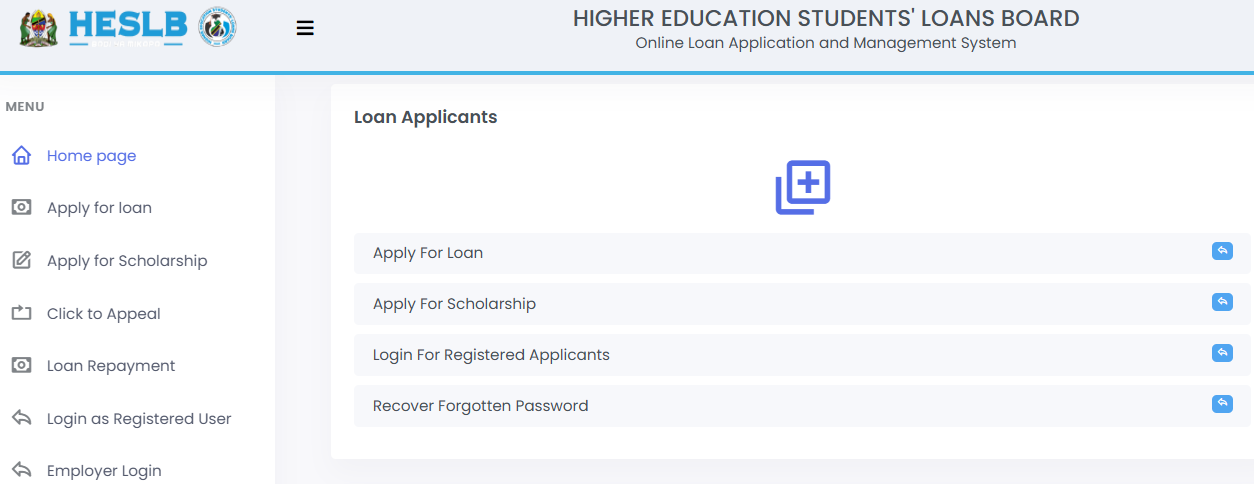This screenshot has width=1254, height=484.
Task: Click the money icon beside Apply for loan
Action: [x=21, y=207]
